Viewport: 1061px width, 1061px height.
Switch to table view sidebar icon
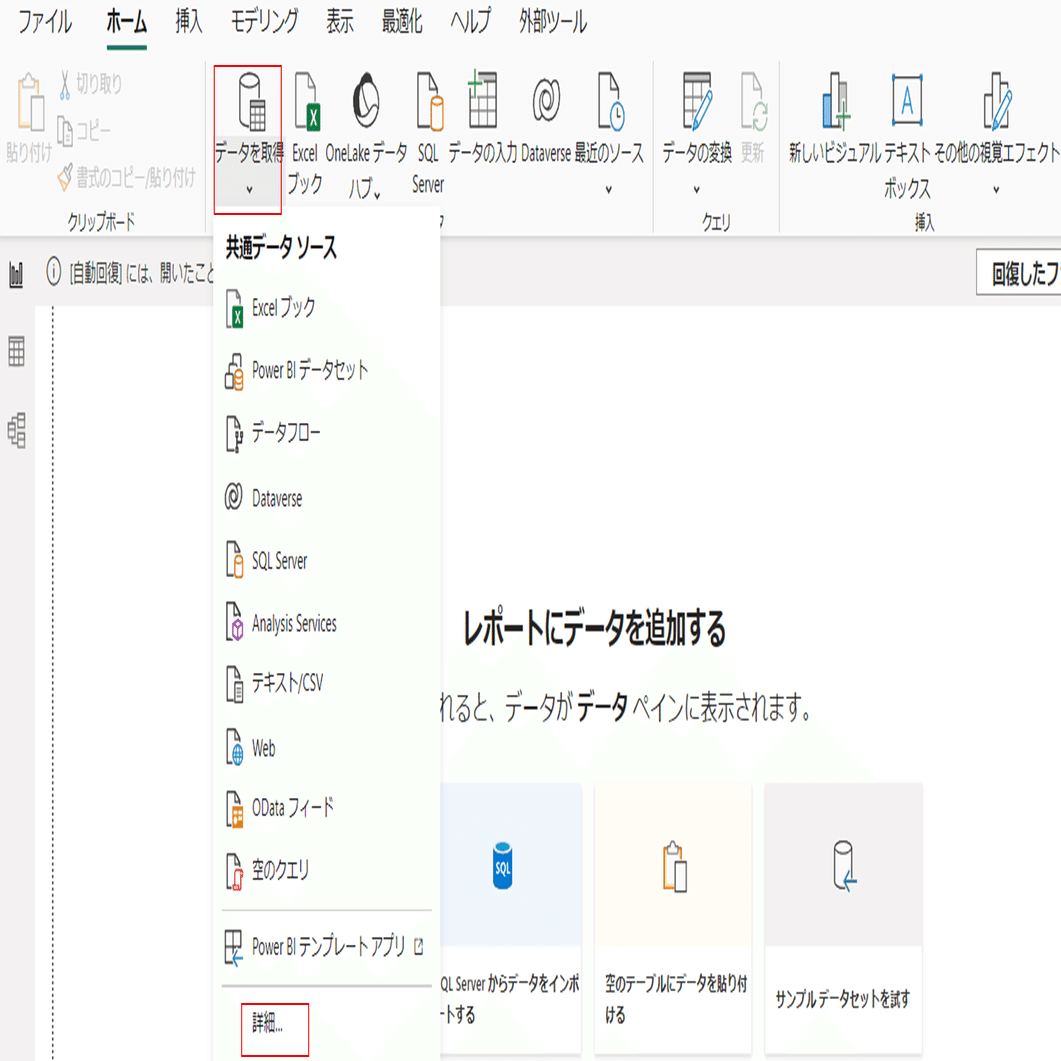point(16,352)
